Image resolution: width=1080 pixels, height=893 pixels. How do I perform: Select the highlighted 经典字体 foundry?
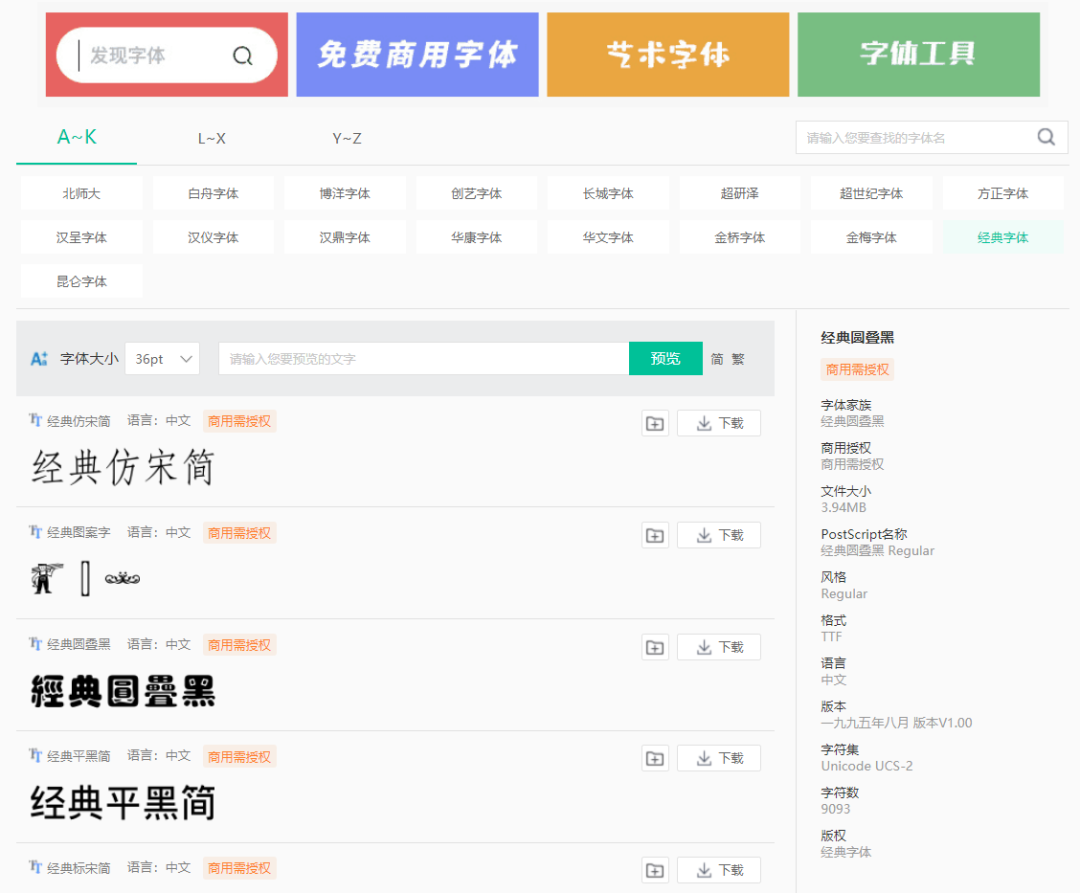point(1003,238)
